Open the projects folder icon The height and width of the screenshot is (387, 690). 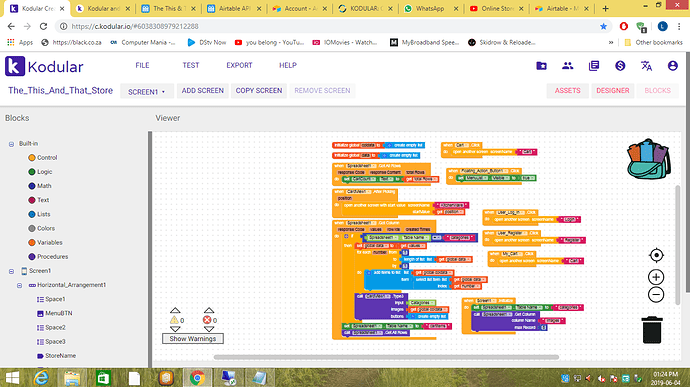pos(541,66)
